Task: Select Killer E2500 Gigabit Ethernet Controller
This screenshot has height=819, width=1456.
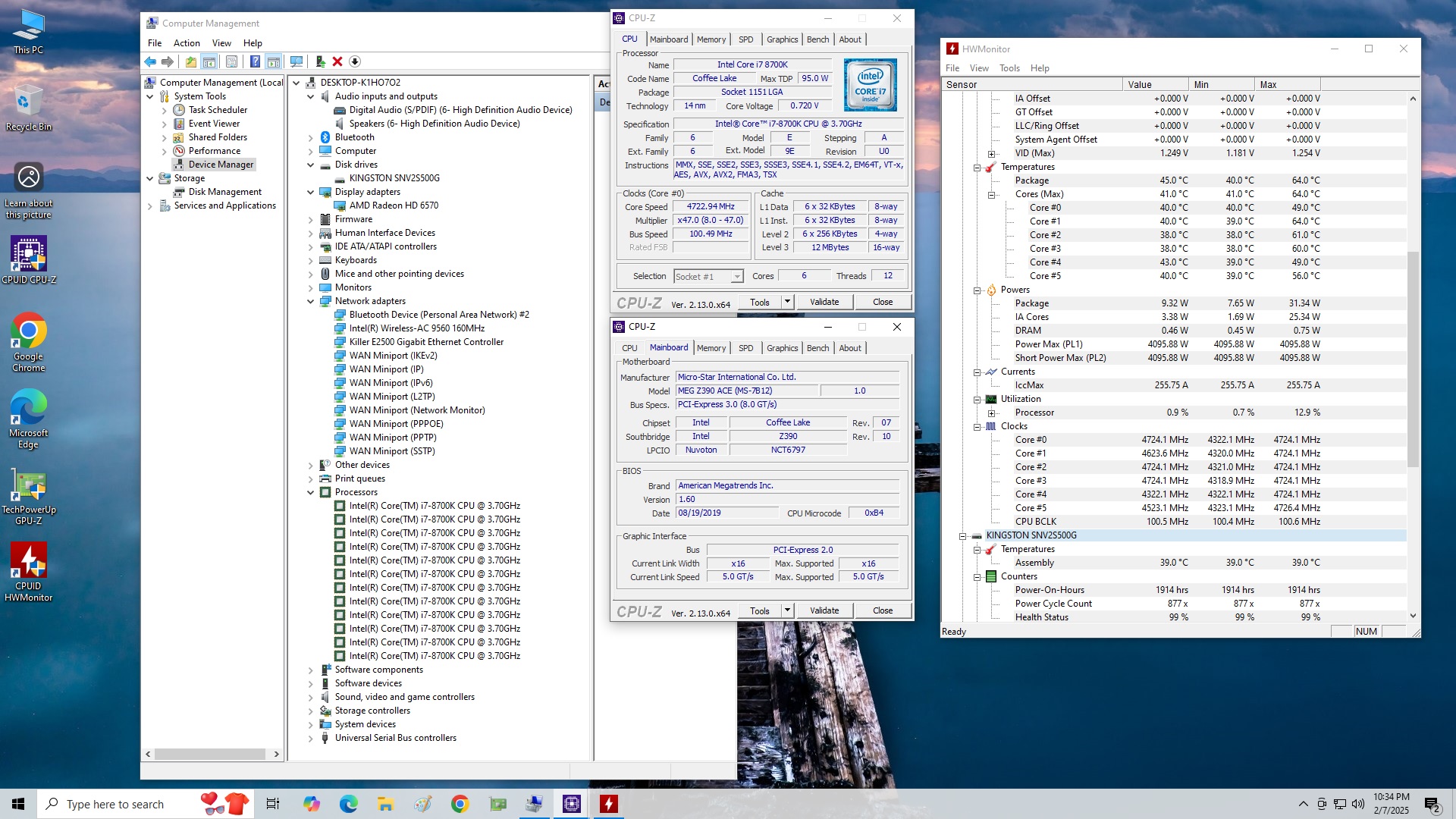Action: pyautogui.click(x=426, y=342)
